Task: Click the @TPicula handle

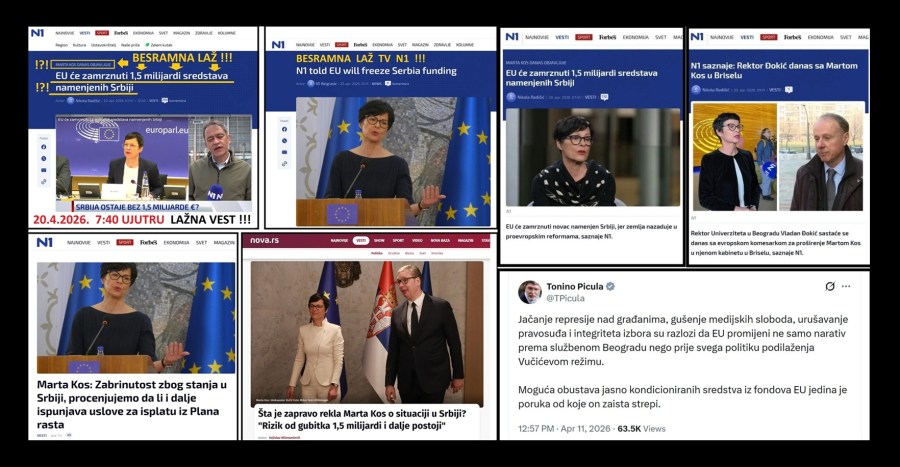Action: click(565, 298)
